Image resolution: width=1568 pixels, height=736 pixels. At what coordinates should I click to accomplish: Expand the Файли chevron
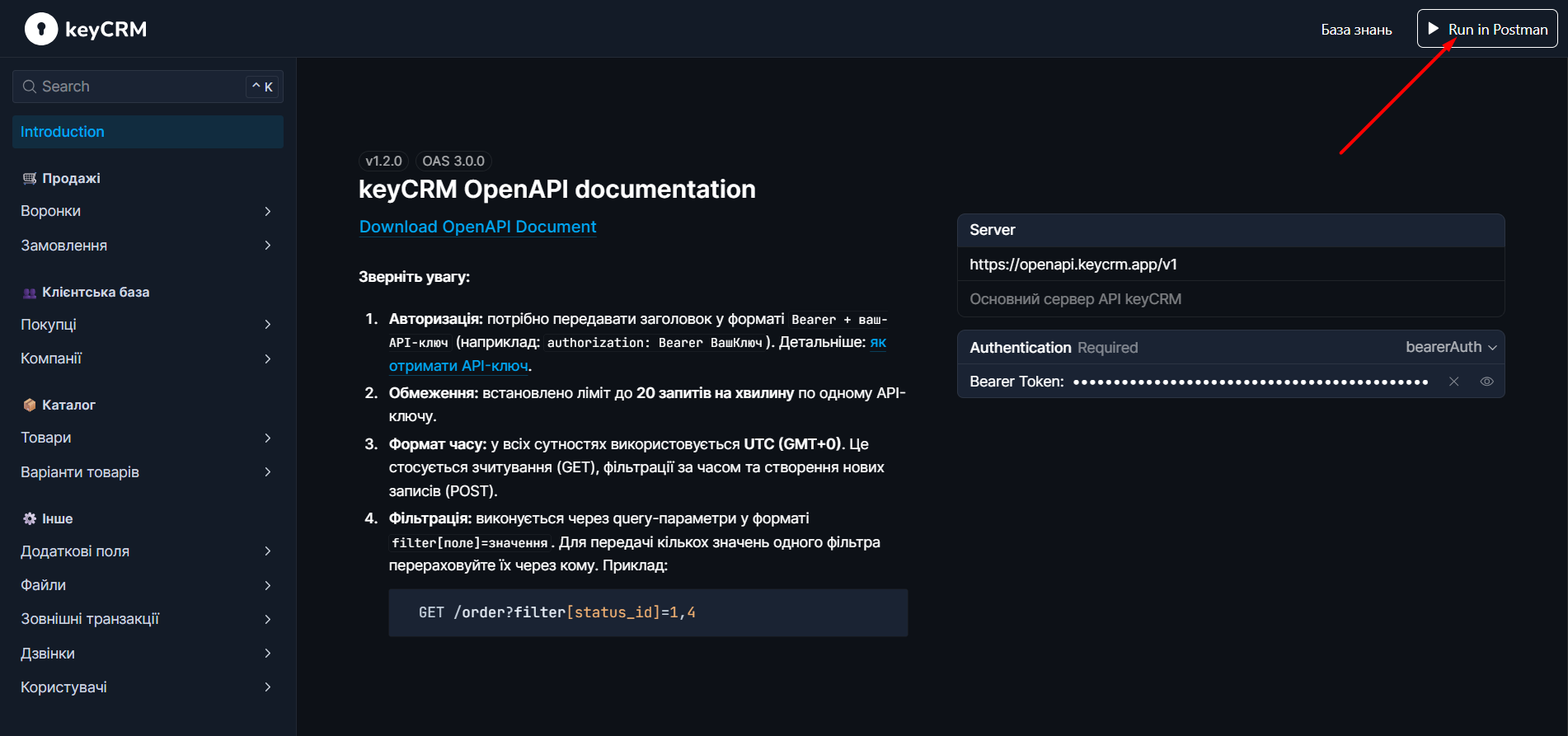coord(268,585)
